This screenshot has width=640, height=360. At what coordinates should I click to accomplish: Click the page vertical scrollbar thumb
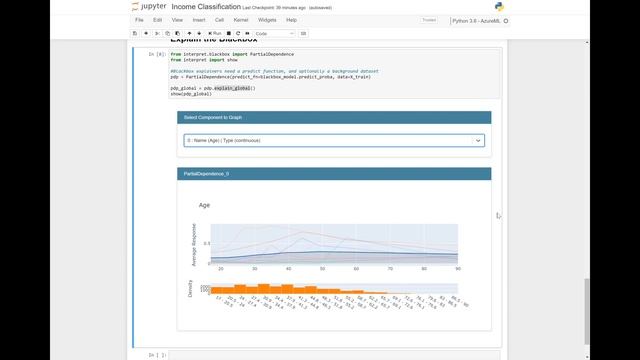(587, 311)
